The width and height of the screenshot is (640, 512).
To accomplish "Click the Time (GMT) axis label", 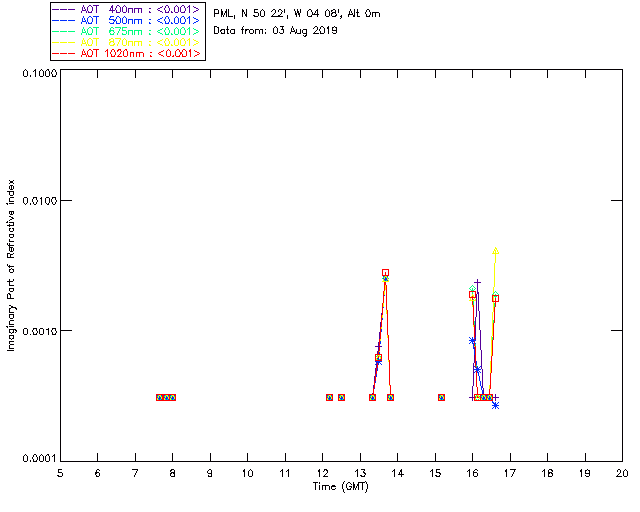I will (340, 487).
